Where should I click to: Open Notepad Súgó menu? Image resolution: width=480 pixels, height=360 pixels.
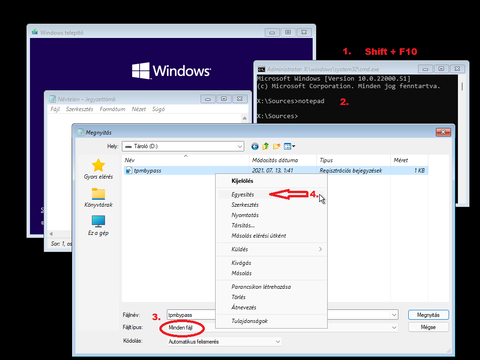(158, 109)
